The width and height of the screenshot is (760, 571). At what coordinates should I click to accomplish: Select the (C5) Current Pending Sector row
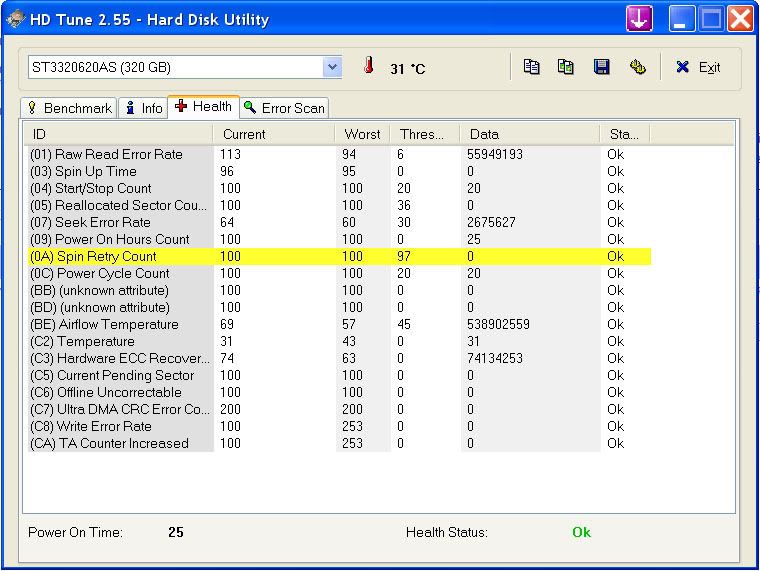(x=339, y=375)
